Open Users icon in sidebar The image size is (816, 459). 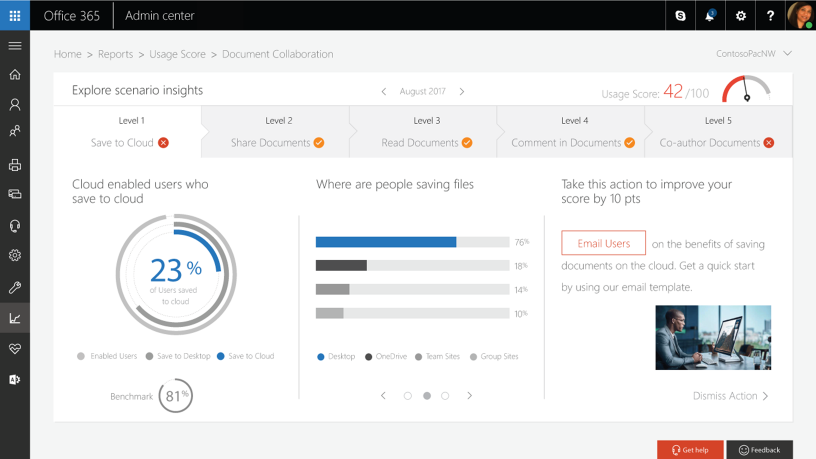tap(15, 105)
